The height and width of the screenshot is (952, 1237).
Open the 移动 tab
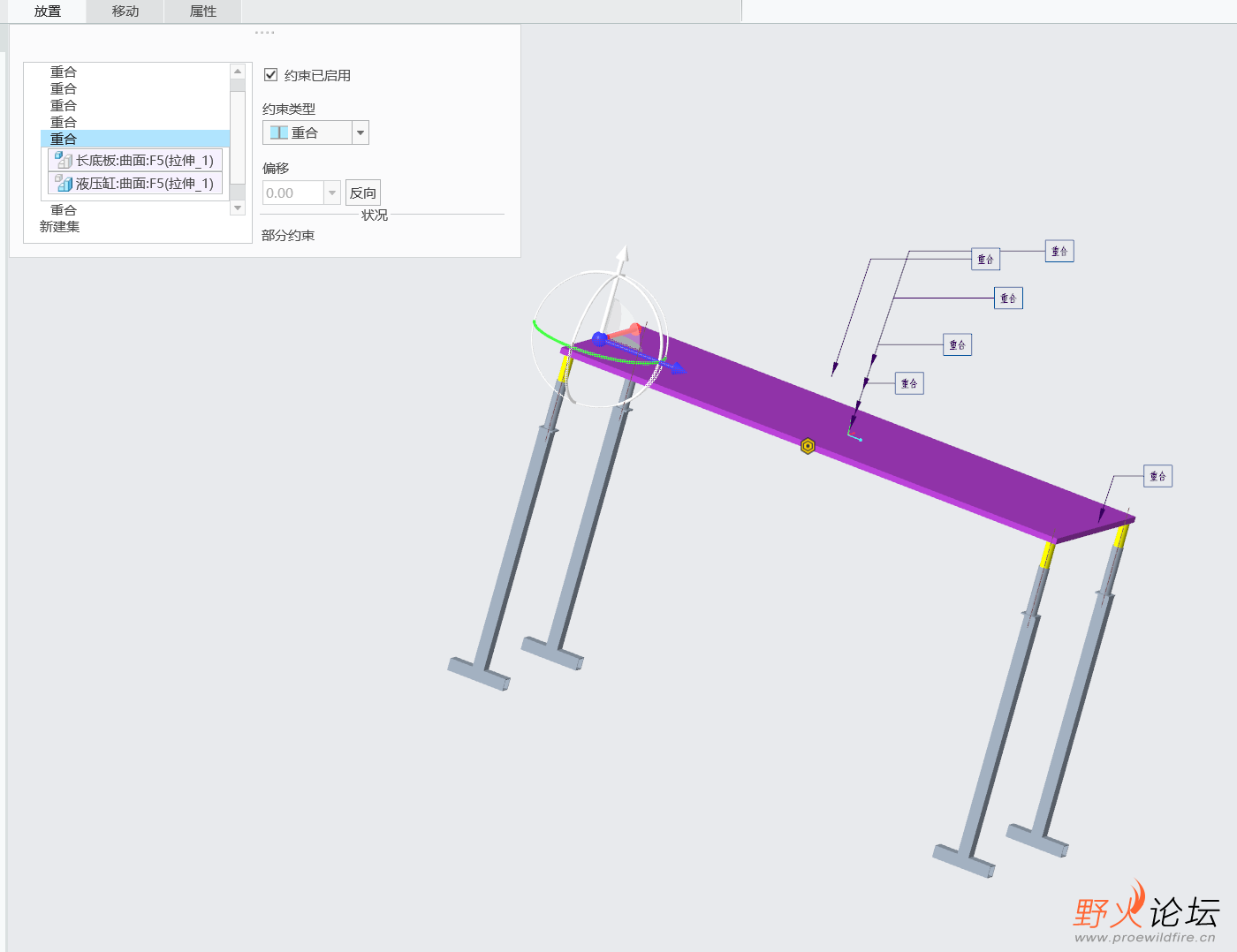tap(125, 11)
